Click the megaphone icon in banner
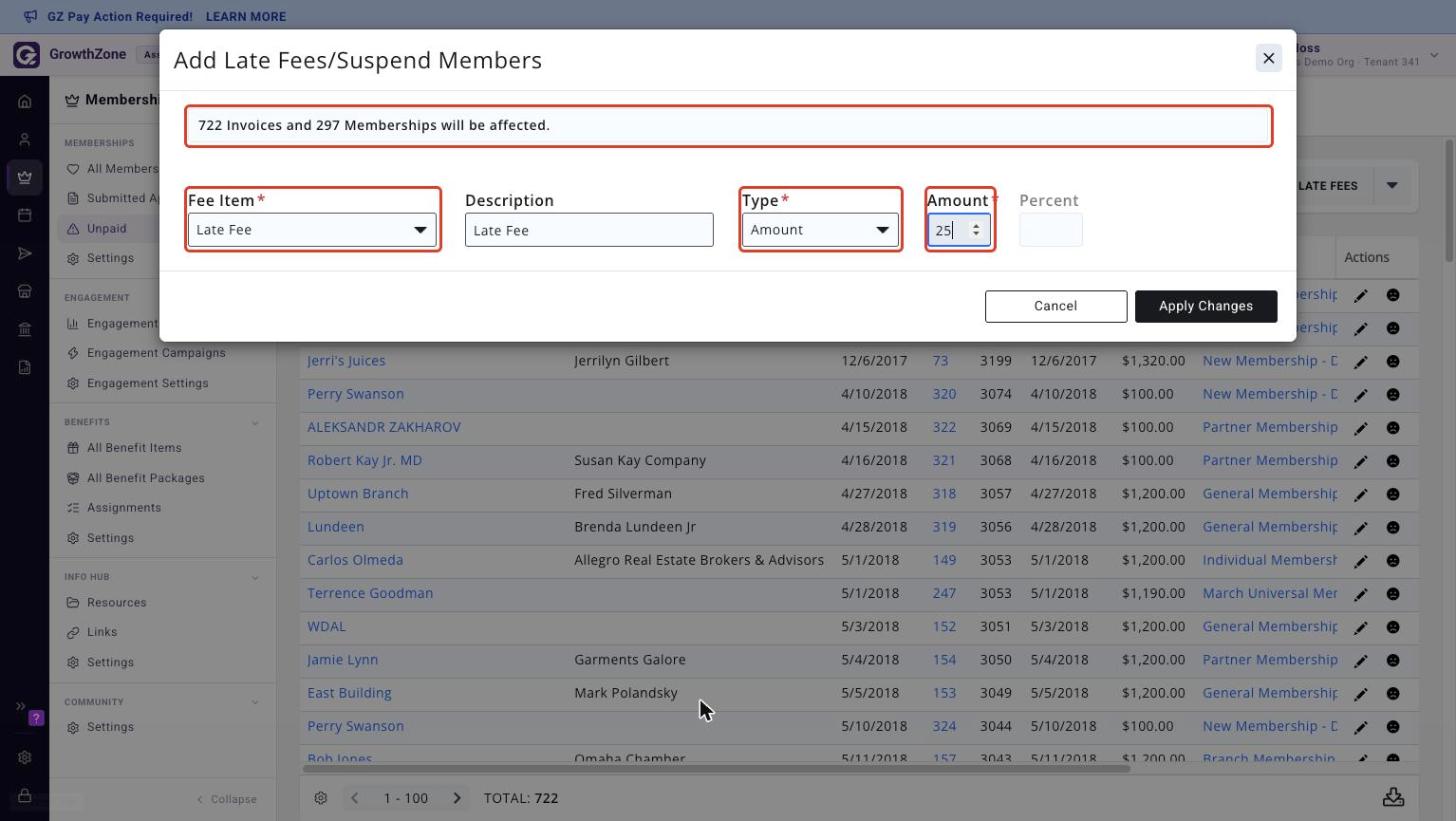The image size is (1456, 821). pyautogui.click(x=30, y=16)
